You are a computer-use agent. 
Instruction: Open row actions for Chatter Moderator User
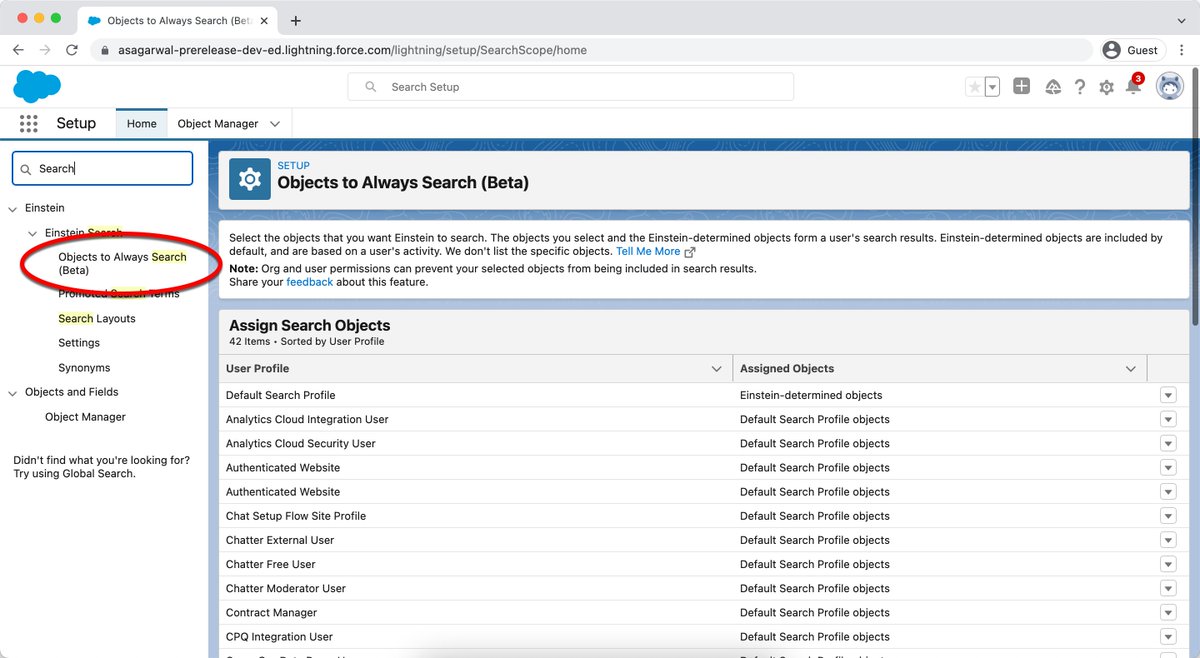point(1168,588)
